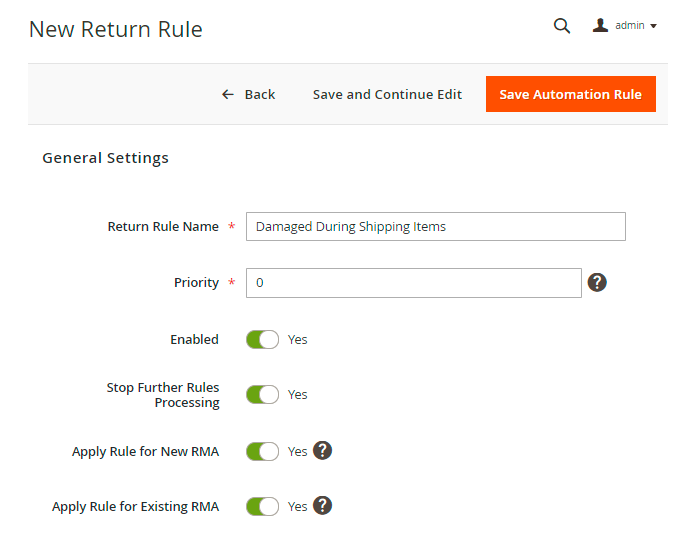
Task: Show help for Apply Rule for Existing RMA
Action: click(x=322, y=505)
